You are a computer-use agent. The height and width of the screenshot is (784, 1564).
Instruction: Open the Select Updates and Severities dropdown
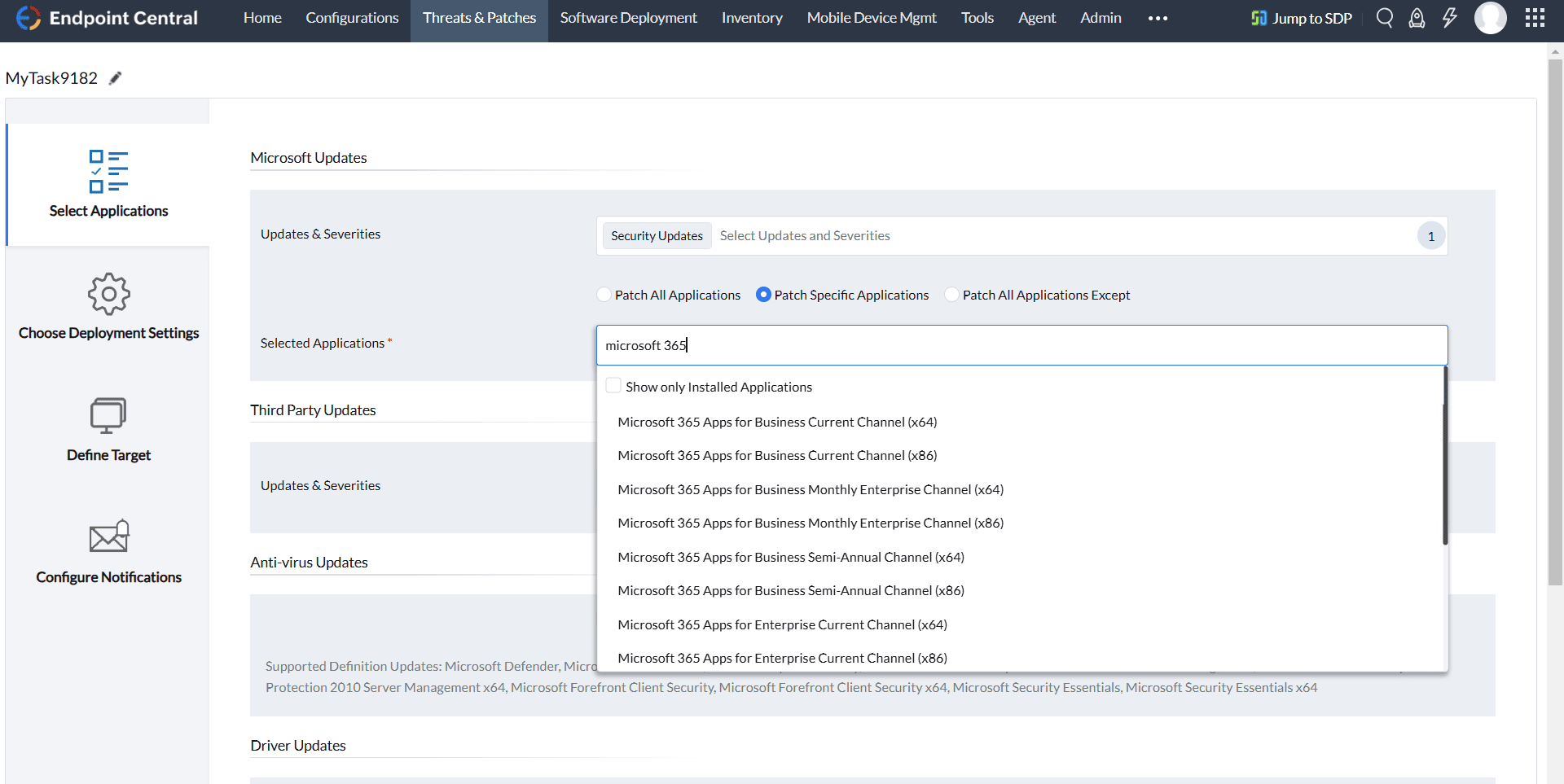[1021, 236]
